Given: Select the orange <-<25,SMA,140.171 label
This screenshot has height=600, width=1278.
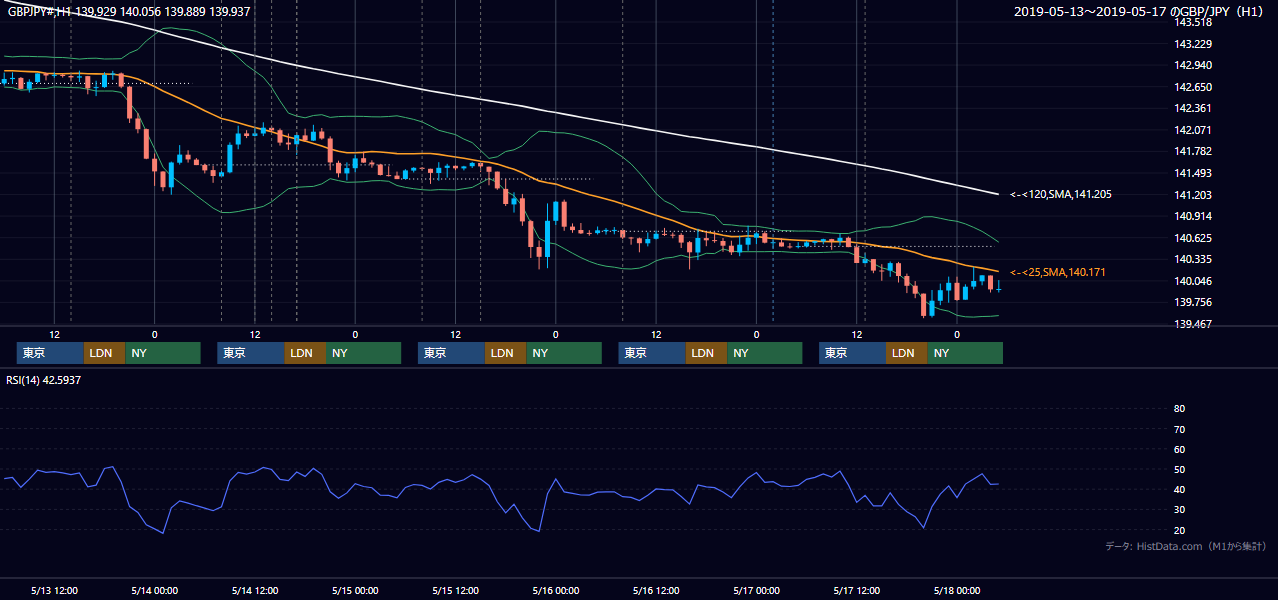Looking at the screenshot, I should point(1056,272).
